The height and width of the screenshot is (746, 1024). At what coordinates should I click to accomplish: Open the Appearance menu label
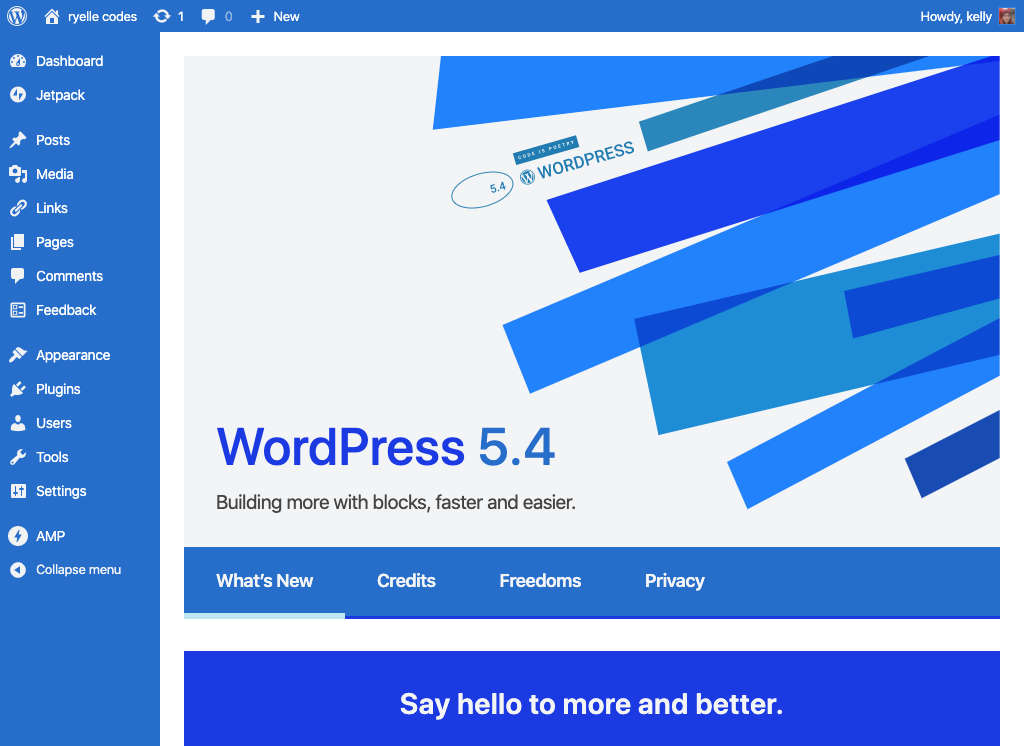tap(73, 355)
